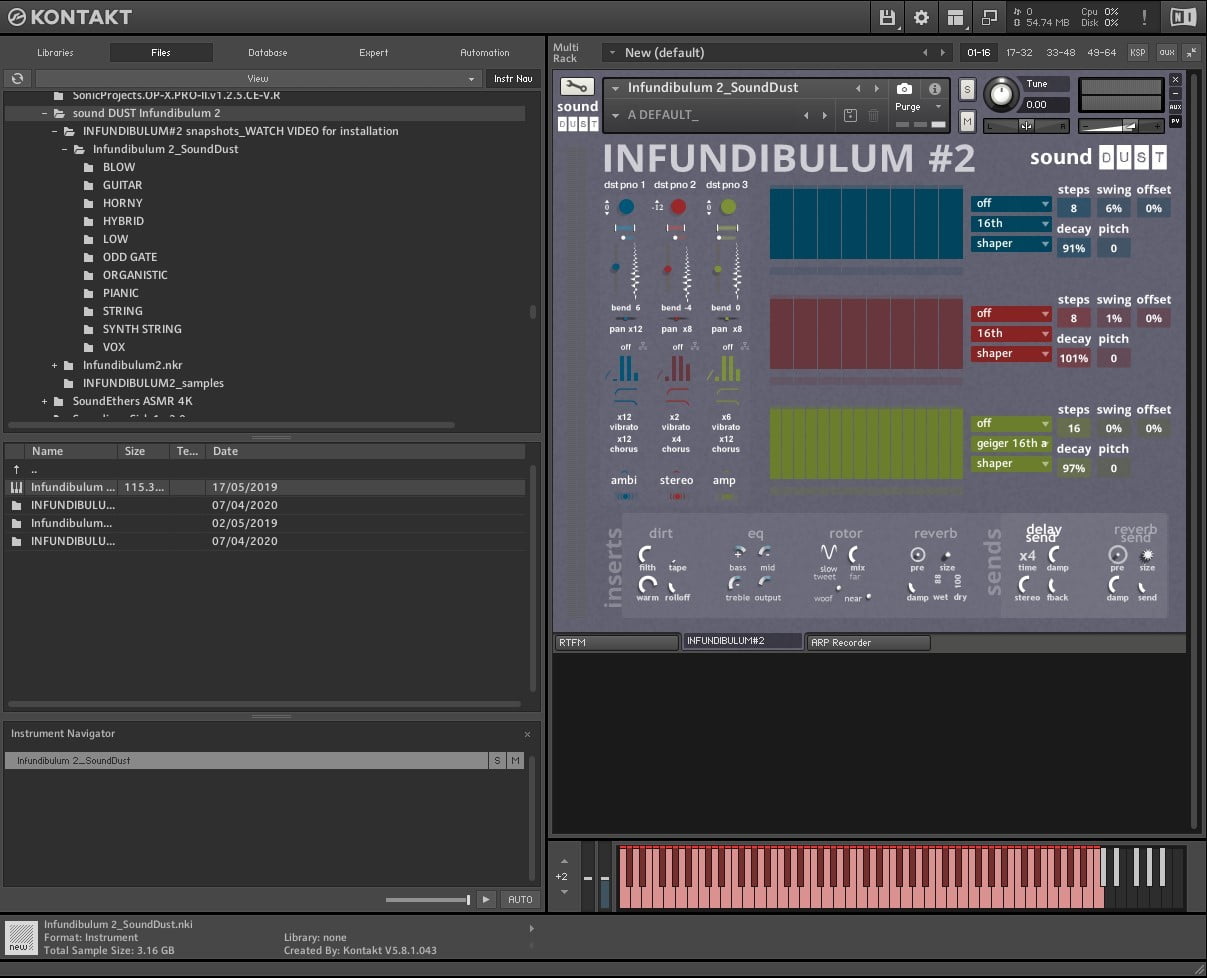Image resolution: width=1207 pixels, height=978 pixels.
Task: Toggle the aux button in the Multi Rack header
Action: pyautogui.click(x=1166, y=52)
